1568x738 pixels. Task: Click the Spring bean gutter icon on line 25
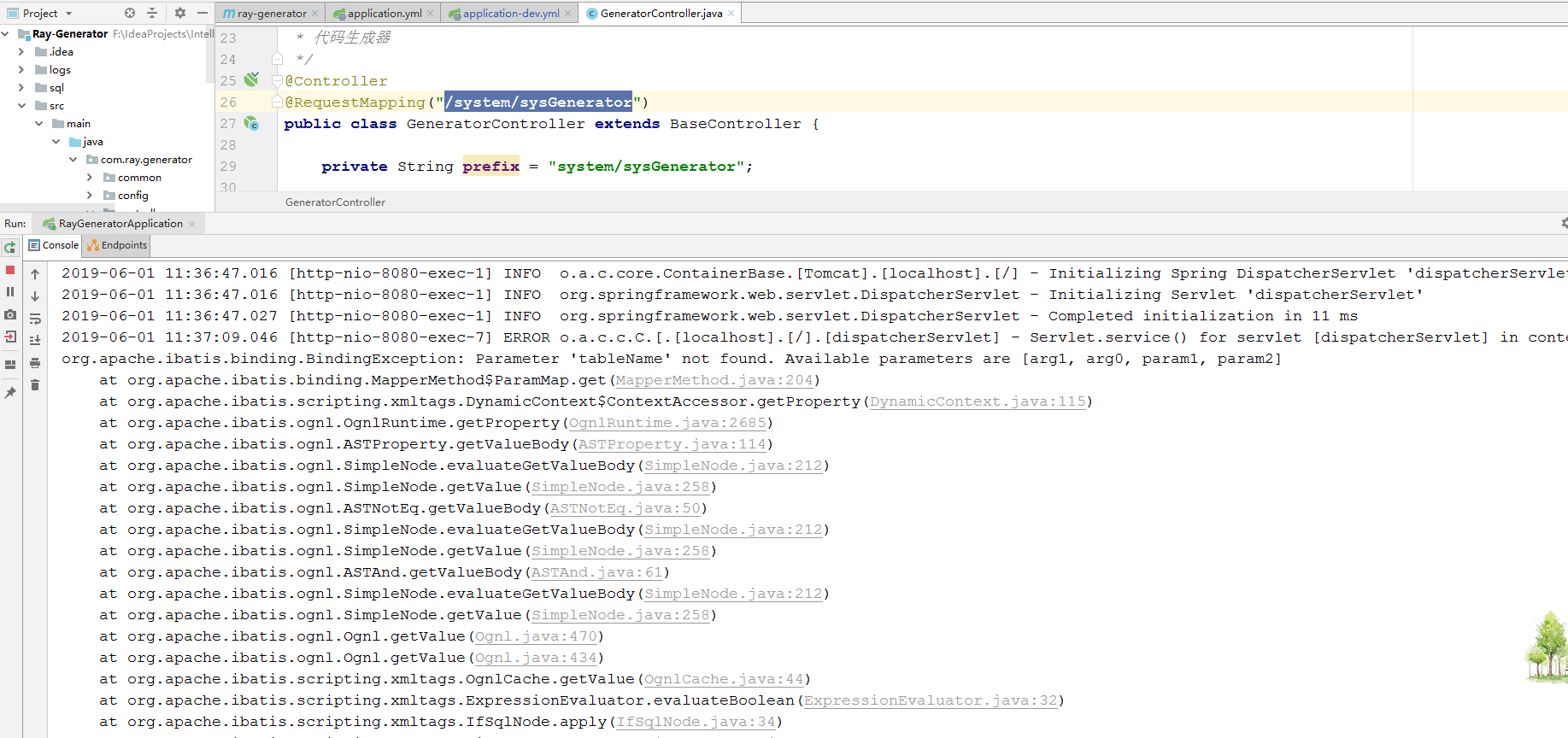pyautogui.click(x=251, y=79)
